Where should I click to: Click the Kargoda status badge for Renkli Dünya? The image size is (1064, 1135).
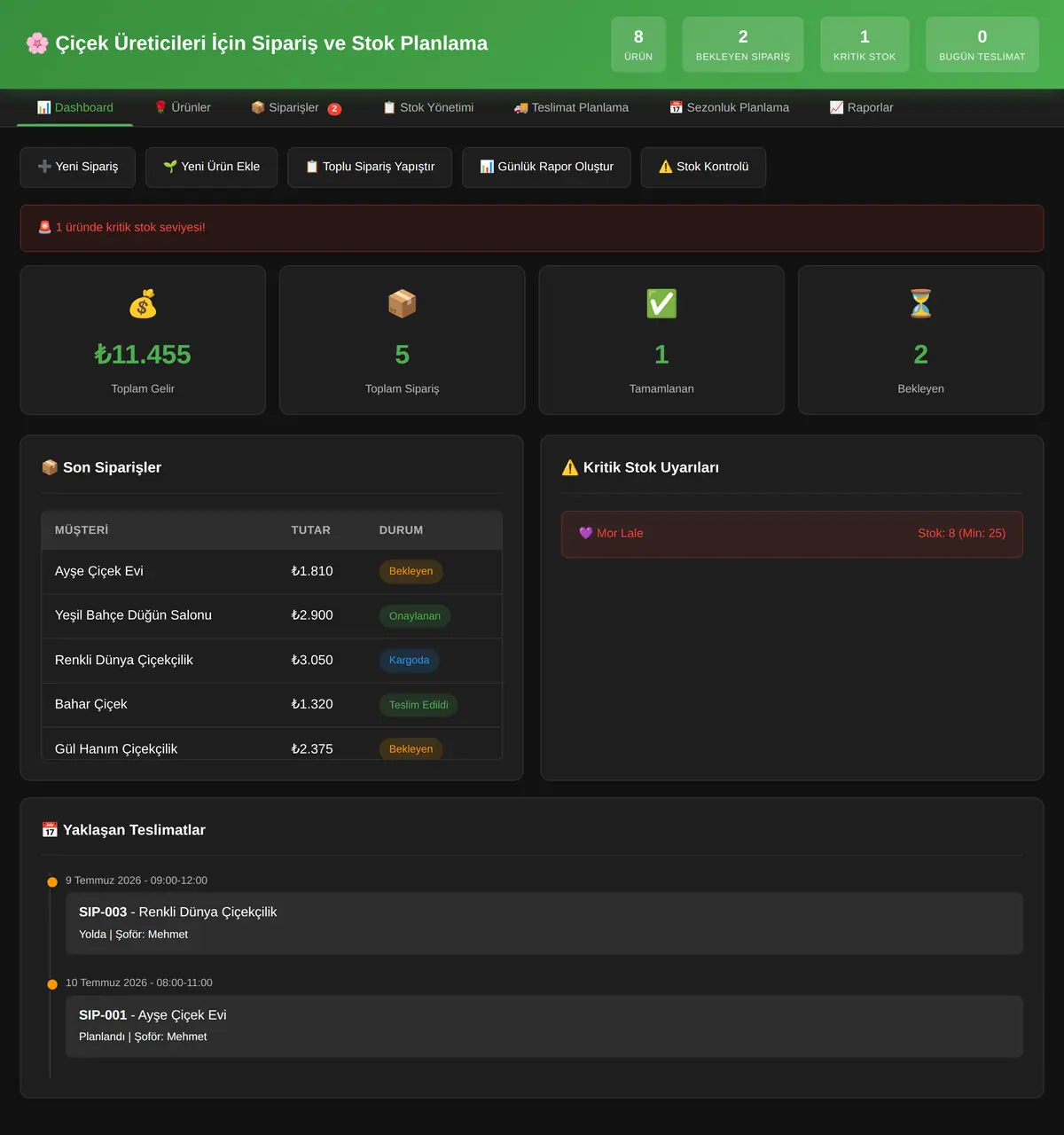pos(409,661)
